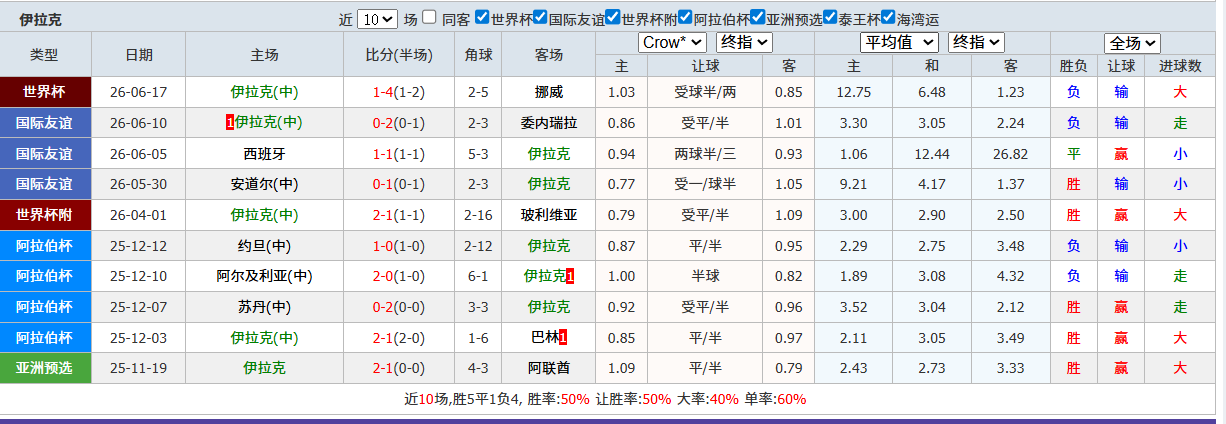The width and height of the screenshot is (1226, 424).
Task: Toggle the 同客 checkbox
Action: 429,18
